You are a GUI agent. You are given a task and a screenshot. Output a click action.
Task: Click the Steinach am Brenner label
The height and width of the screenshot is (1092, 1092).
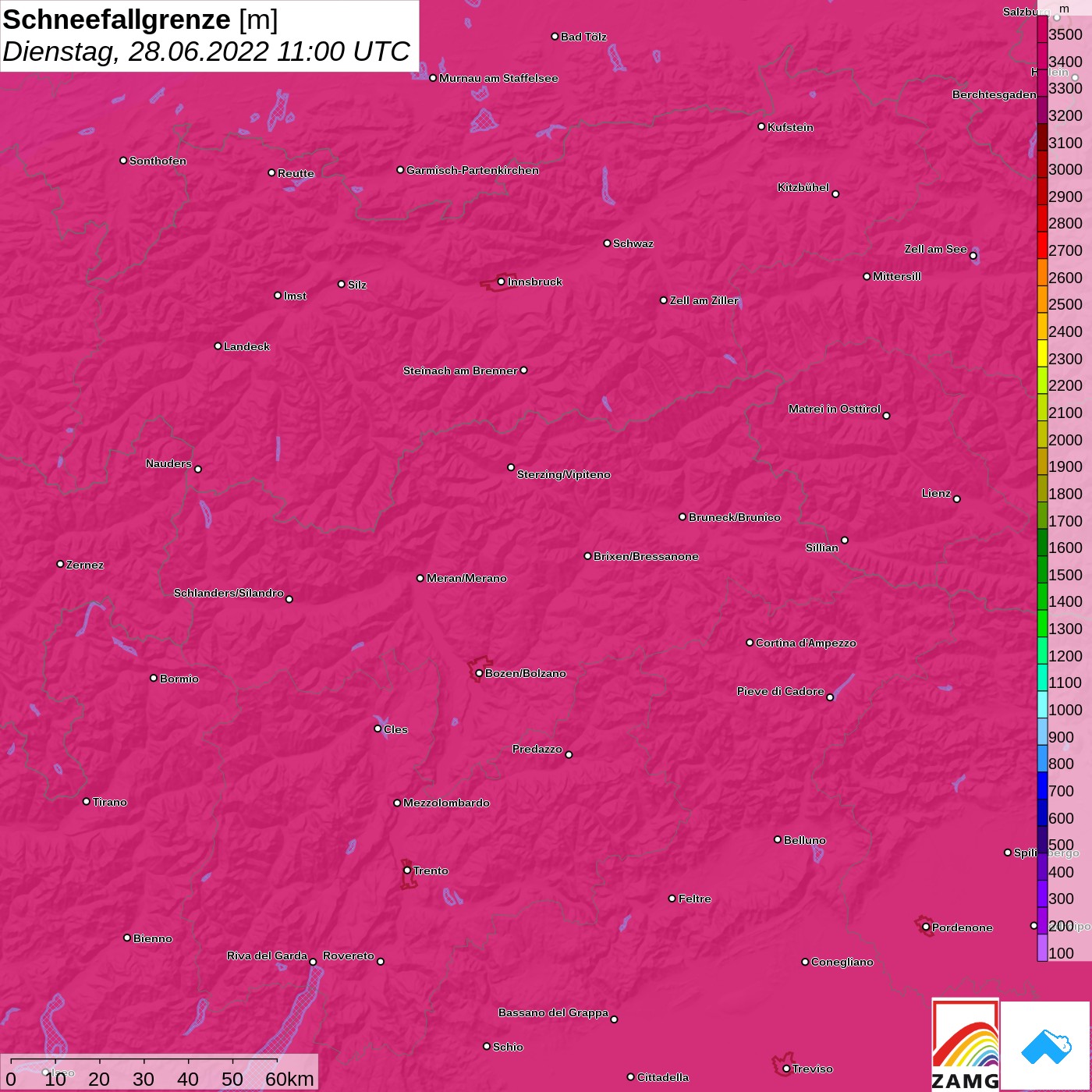click(460, 370)
